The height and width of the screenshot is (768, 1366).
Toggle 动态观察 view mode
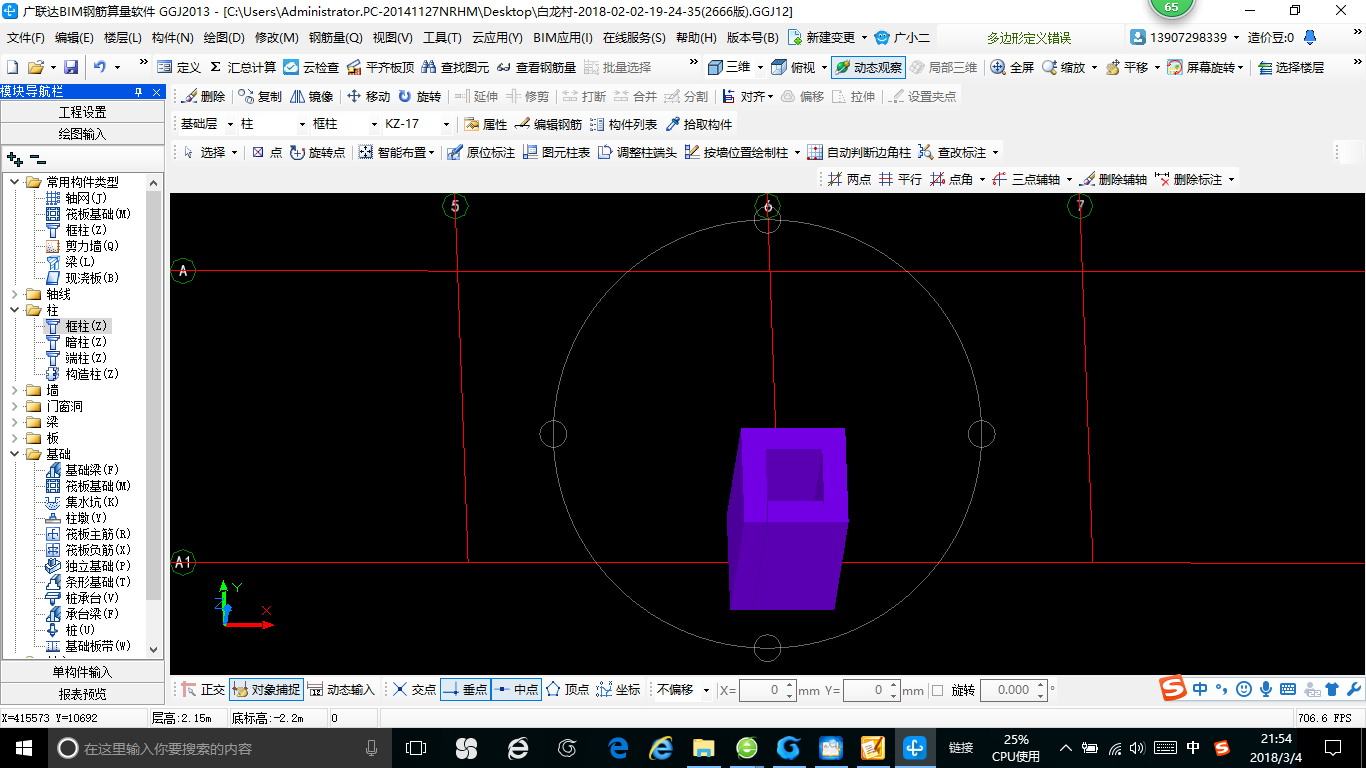[869, 67]
